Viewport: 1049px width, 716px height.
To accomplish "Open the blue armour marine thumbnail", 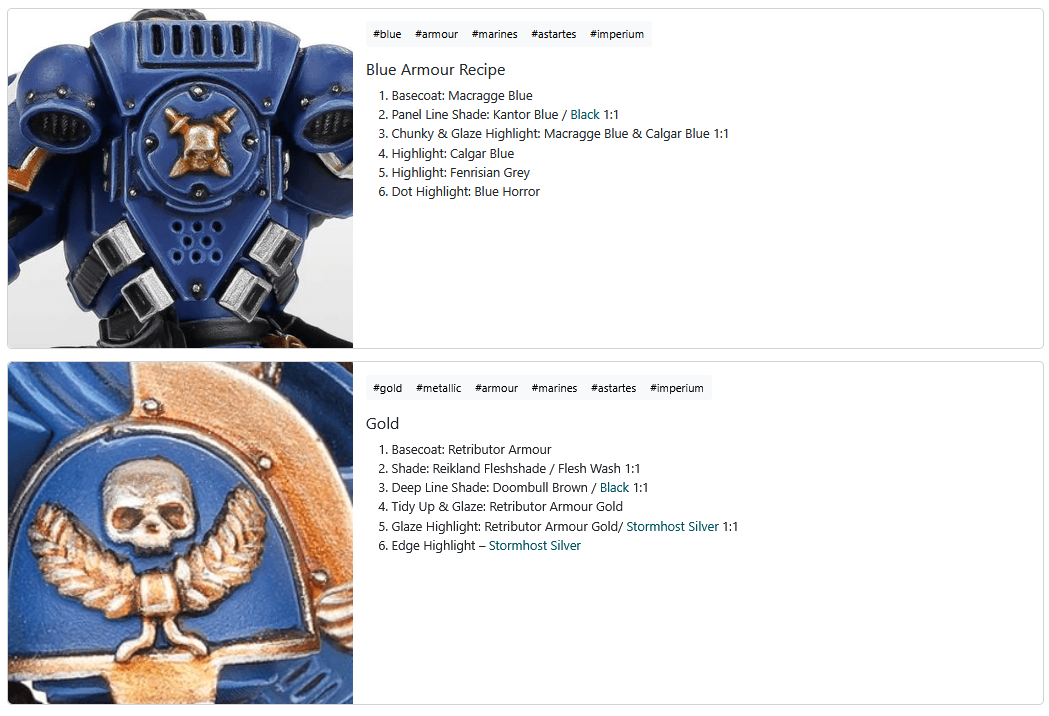I will [x=180, y=179].
